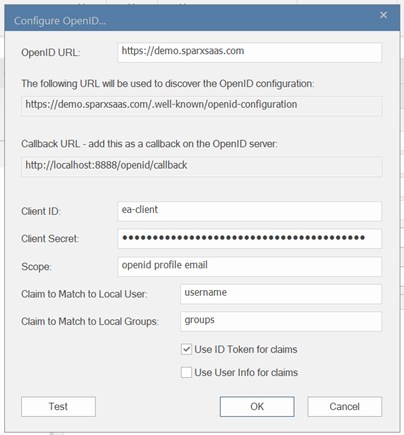
Task: Click the groups claim field for Local Groups
Action: [x=281, y=321]
